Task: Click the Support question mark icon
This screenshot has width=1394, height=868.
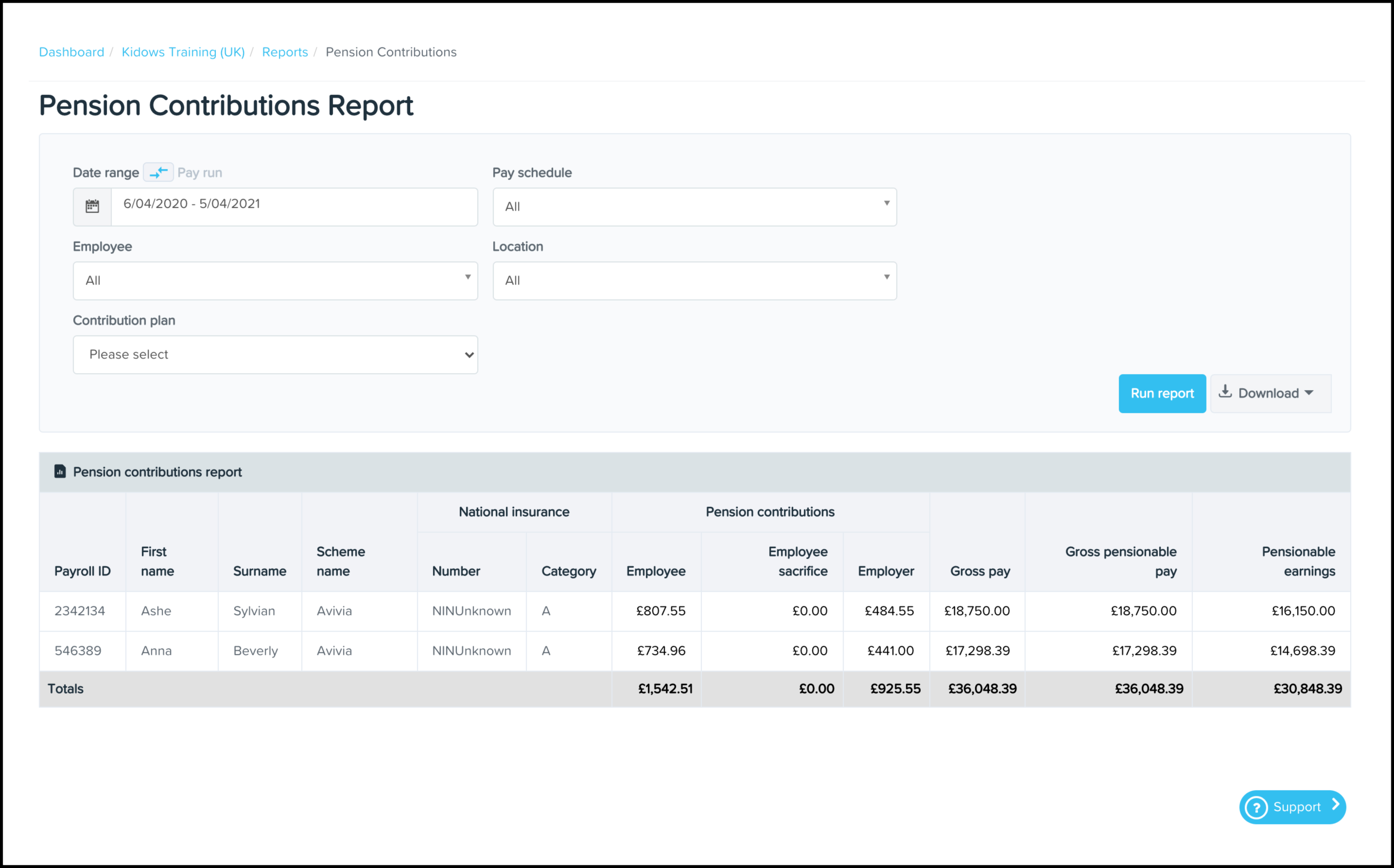Action: (x=1256, y=807)
